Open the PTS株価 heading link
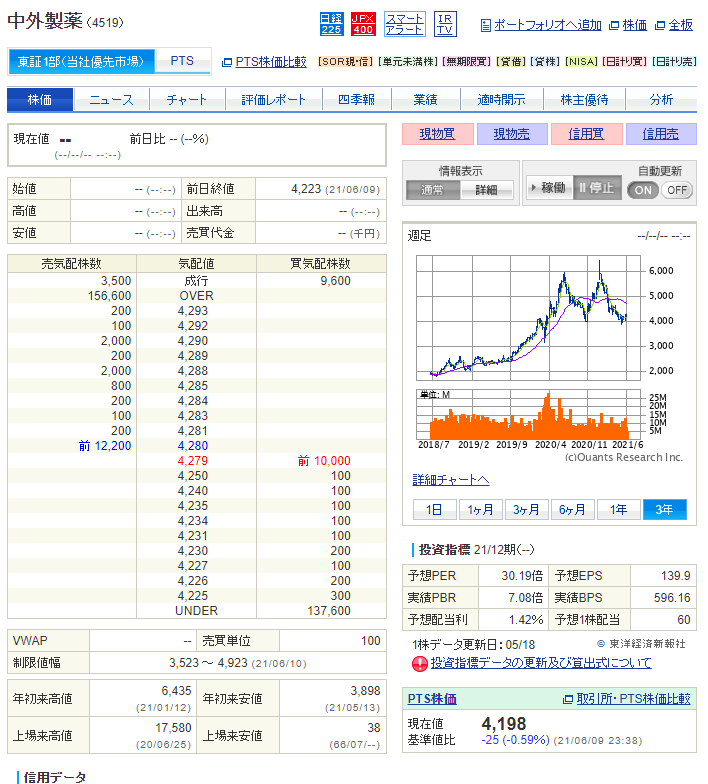 (432, 699)
